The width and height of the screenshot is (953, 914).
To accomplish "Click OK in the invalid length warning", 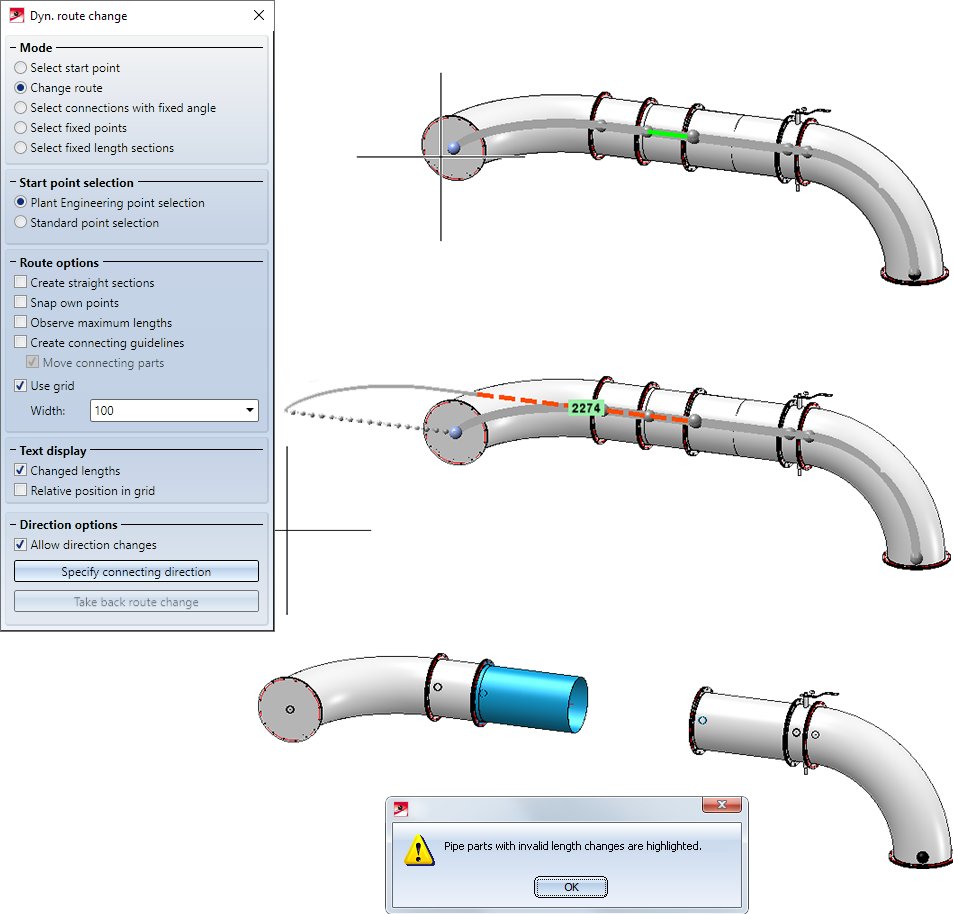I will tap(571, 887).
